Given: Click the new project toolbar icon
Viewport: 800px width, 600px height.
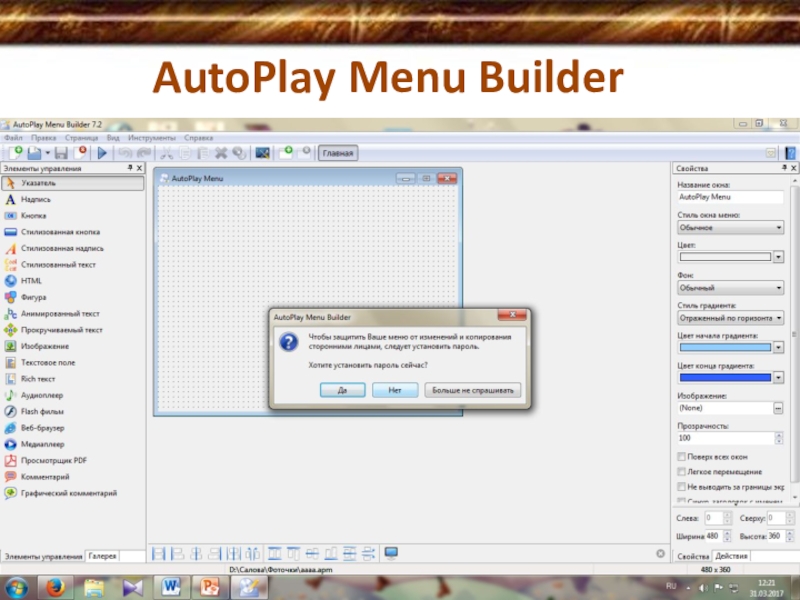Looking at the screenshot, I should pyautogui.click(x=15, y=153).
